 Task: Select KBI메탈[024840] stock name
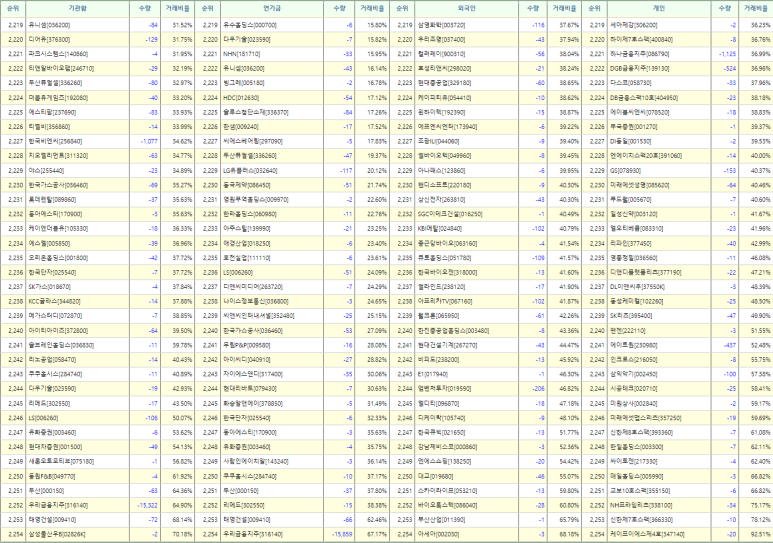point(440,229)
